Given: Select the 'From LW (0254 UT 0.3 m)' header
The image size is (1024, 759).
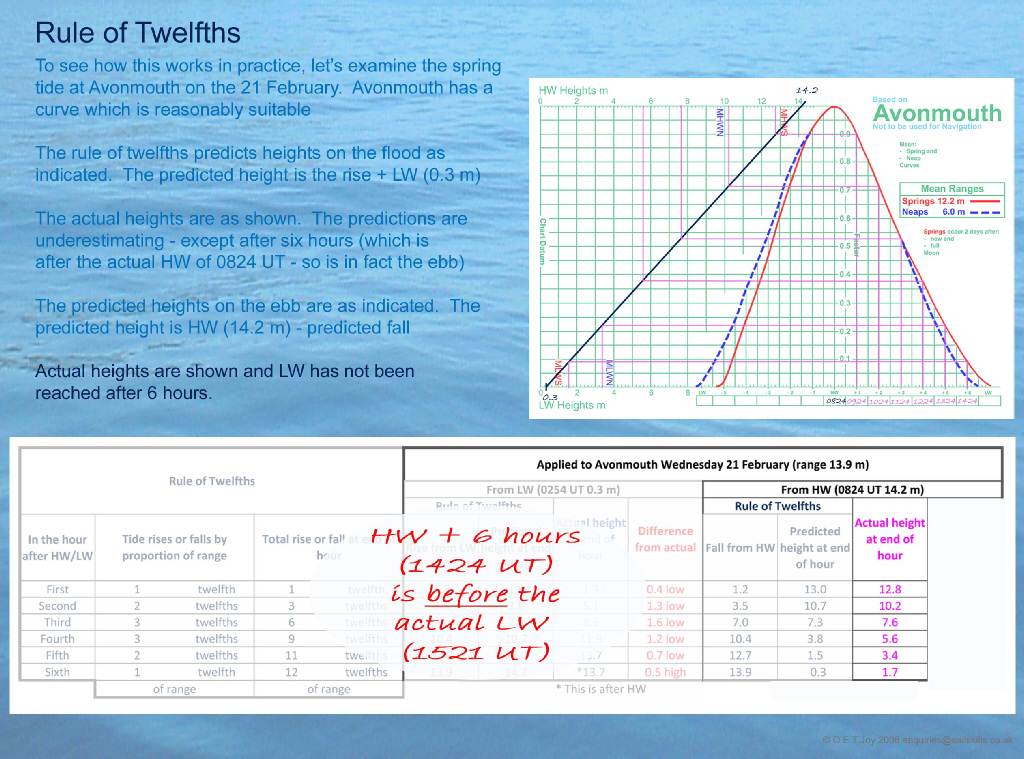Looking at the screenshot, I should pyautogui.click(x=553, y=489).
